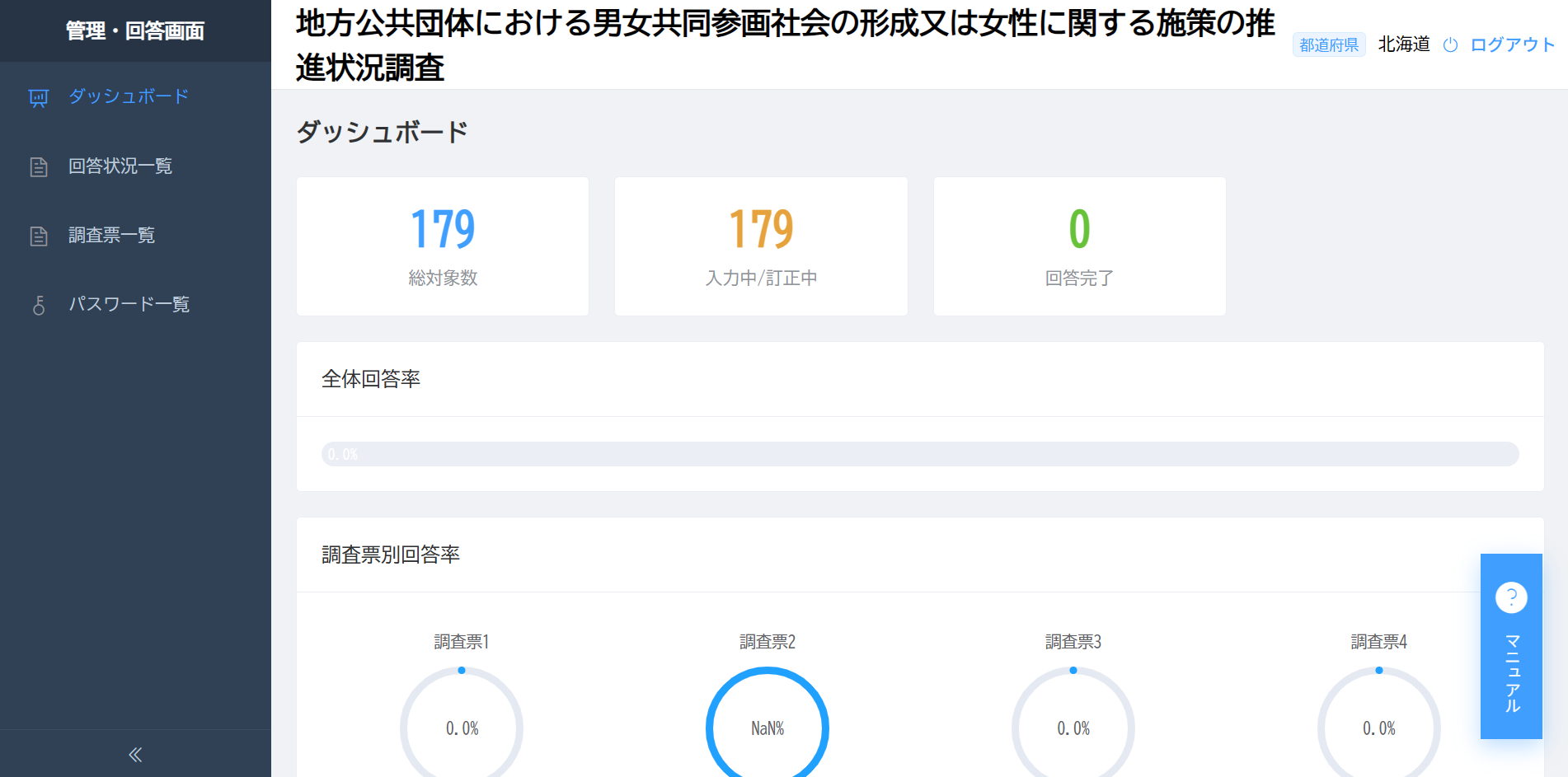This screenshot has height=777, width=1568.
Task: Open 調査票一覧 menu item
Action: [135, 236]
